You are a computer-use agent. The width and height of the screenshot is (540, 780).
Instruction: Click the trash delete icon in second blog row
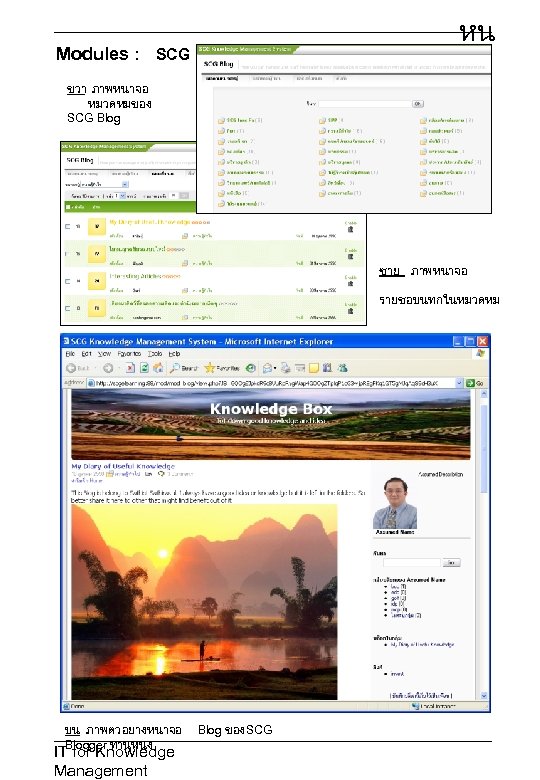(351, 256)
